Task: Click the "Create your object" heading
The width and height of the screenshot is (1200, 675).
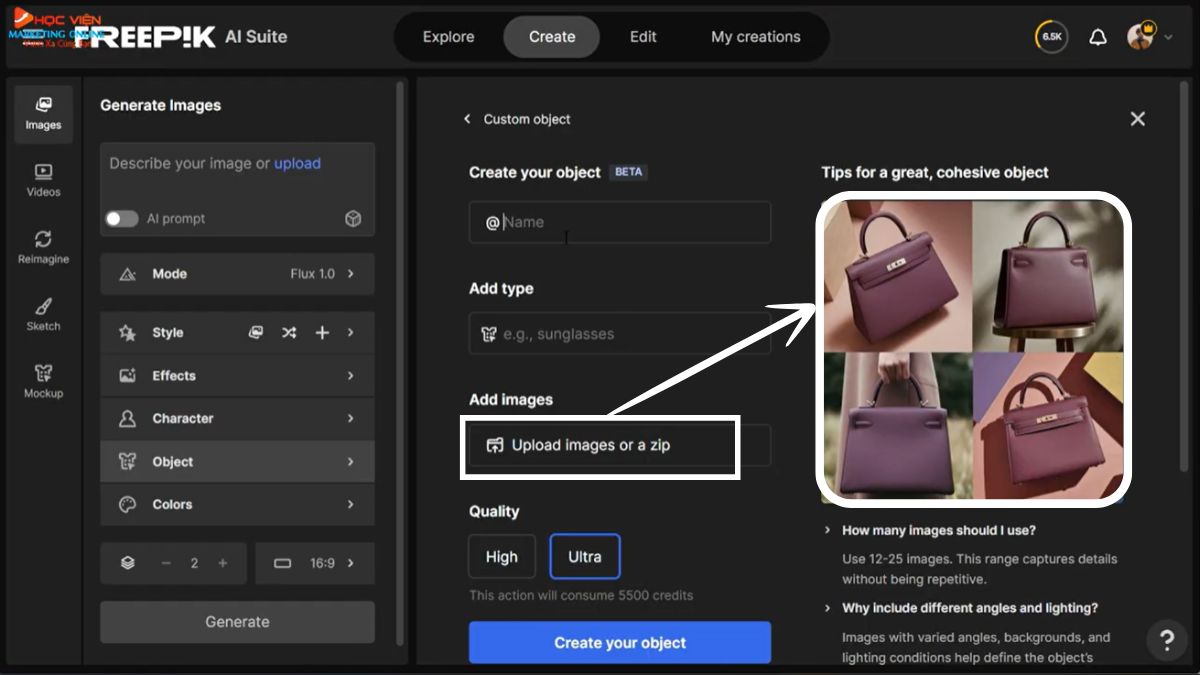Action: [x=535, y=172]
